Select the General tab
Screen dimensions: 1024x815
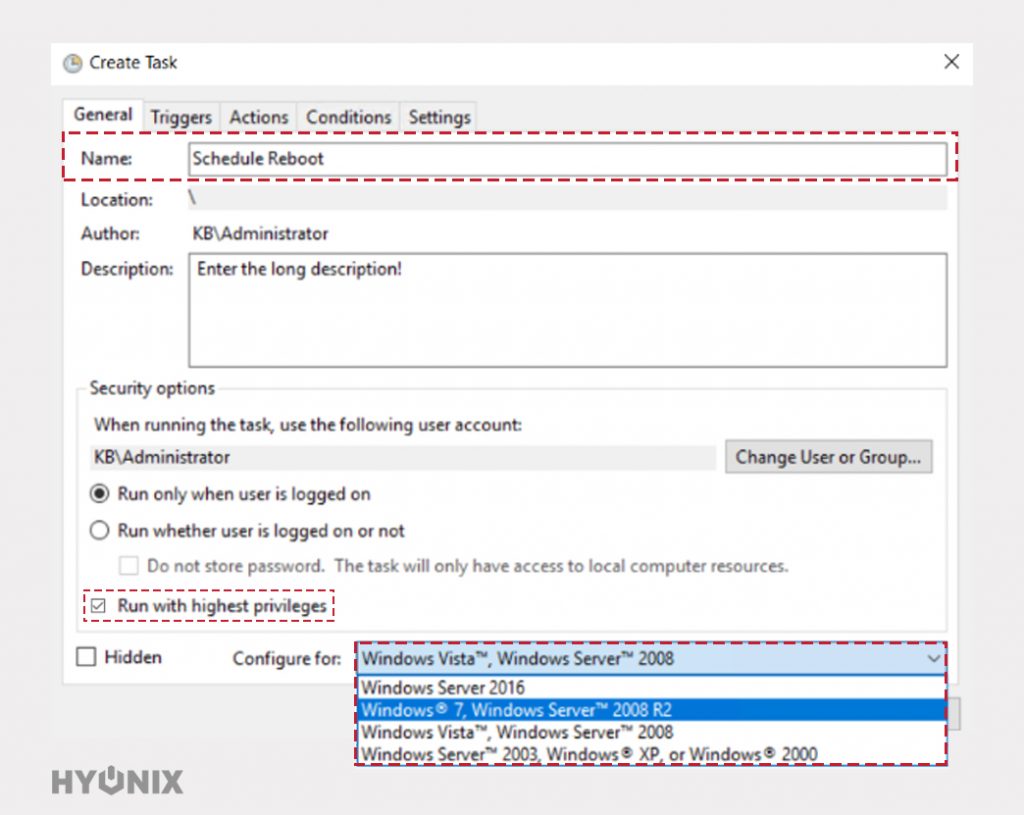point(102,114)
